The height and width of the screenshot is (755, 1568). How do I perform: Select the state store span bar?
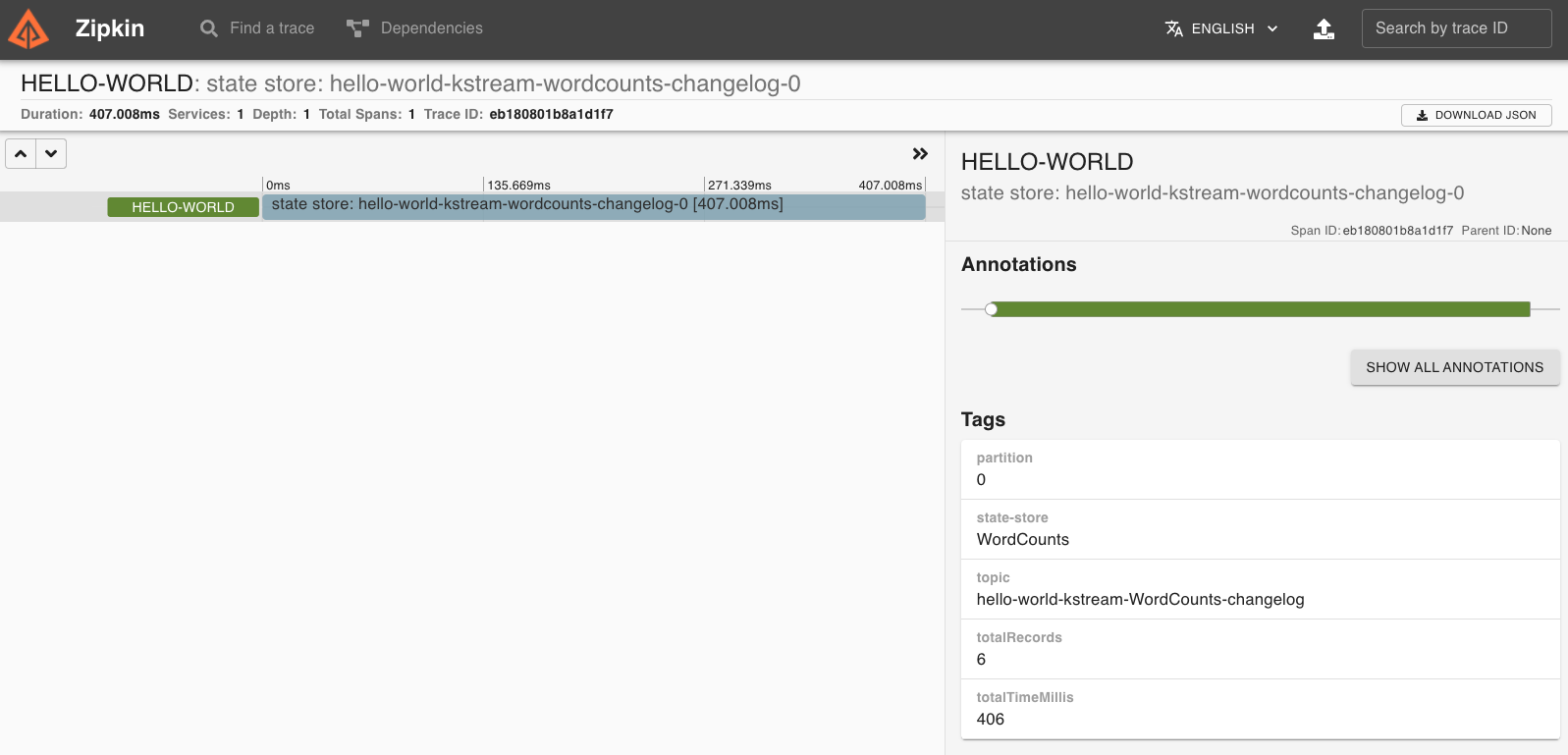pyautogui.click(x=593, y=206)
